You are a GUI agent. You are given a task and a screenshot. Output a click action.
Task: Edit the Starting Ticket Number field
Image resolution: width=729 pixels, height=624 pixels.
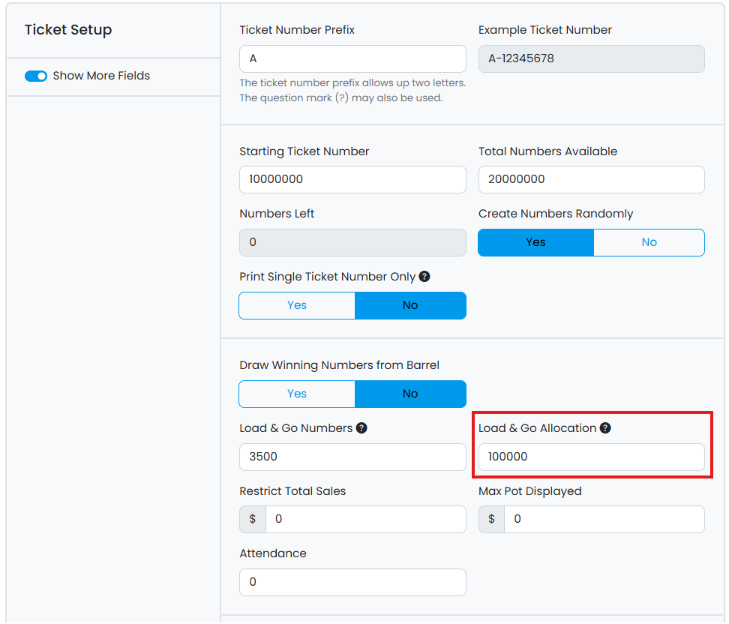coord(352,180)
